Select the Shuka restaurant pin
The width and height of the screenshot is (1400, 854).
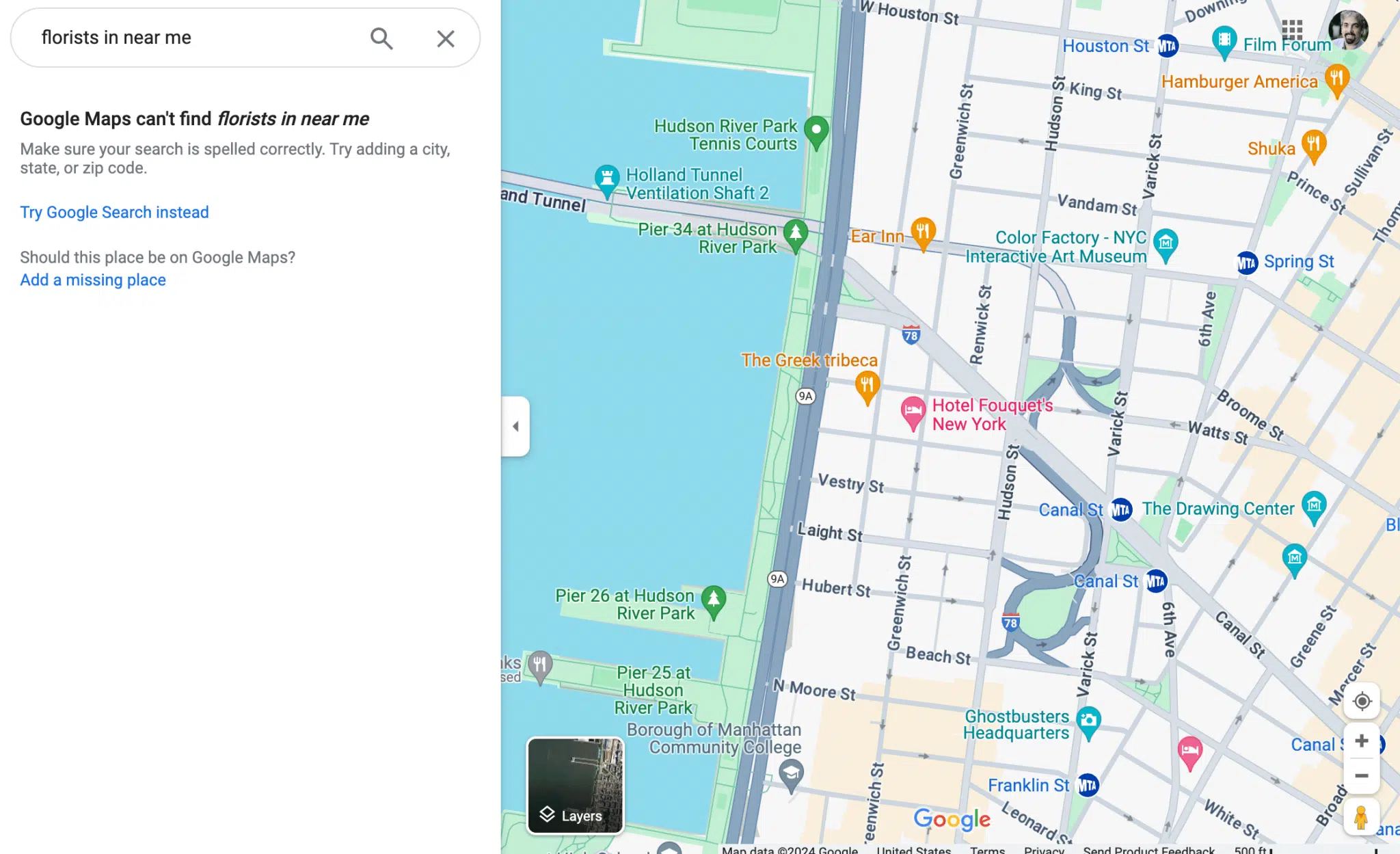1313,147
